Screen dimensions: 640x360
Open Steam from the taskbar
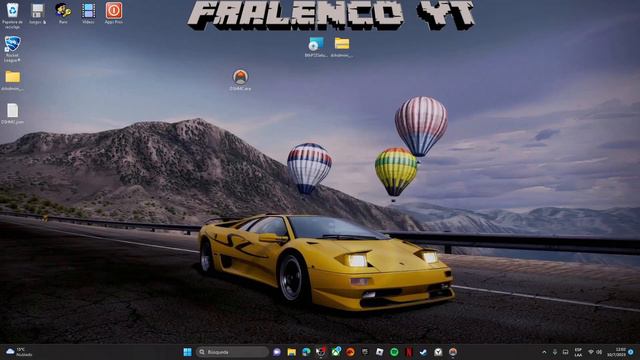tap(423, 352)
